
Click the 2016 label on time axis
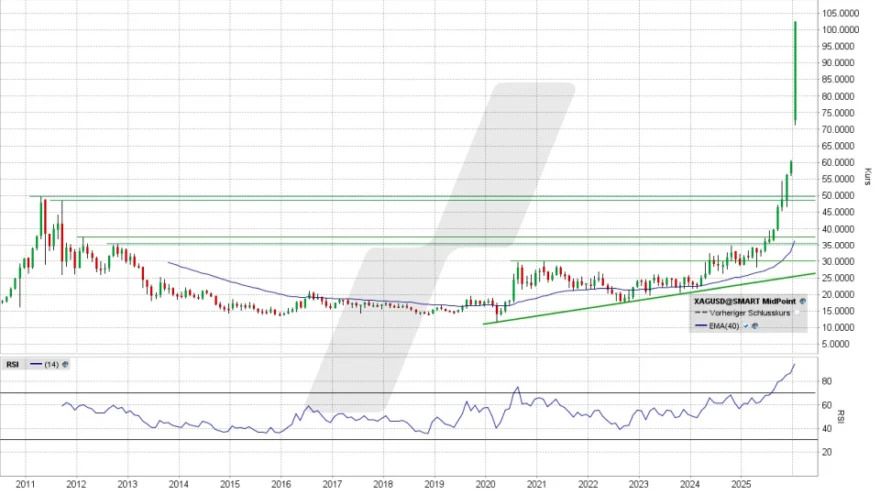pos(280,483)
